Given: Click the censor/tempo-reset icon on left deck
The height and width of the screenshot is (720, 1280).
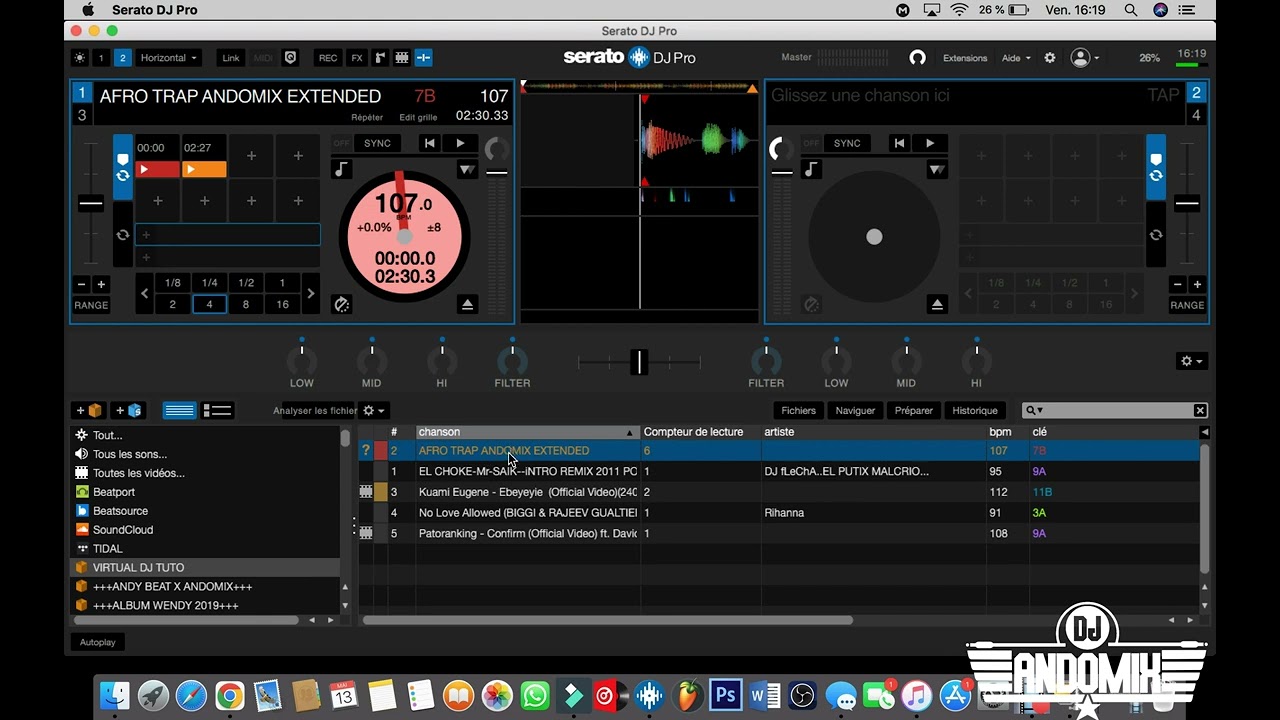Looking at the screenshot, I should [342, 304].
